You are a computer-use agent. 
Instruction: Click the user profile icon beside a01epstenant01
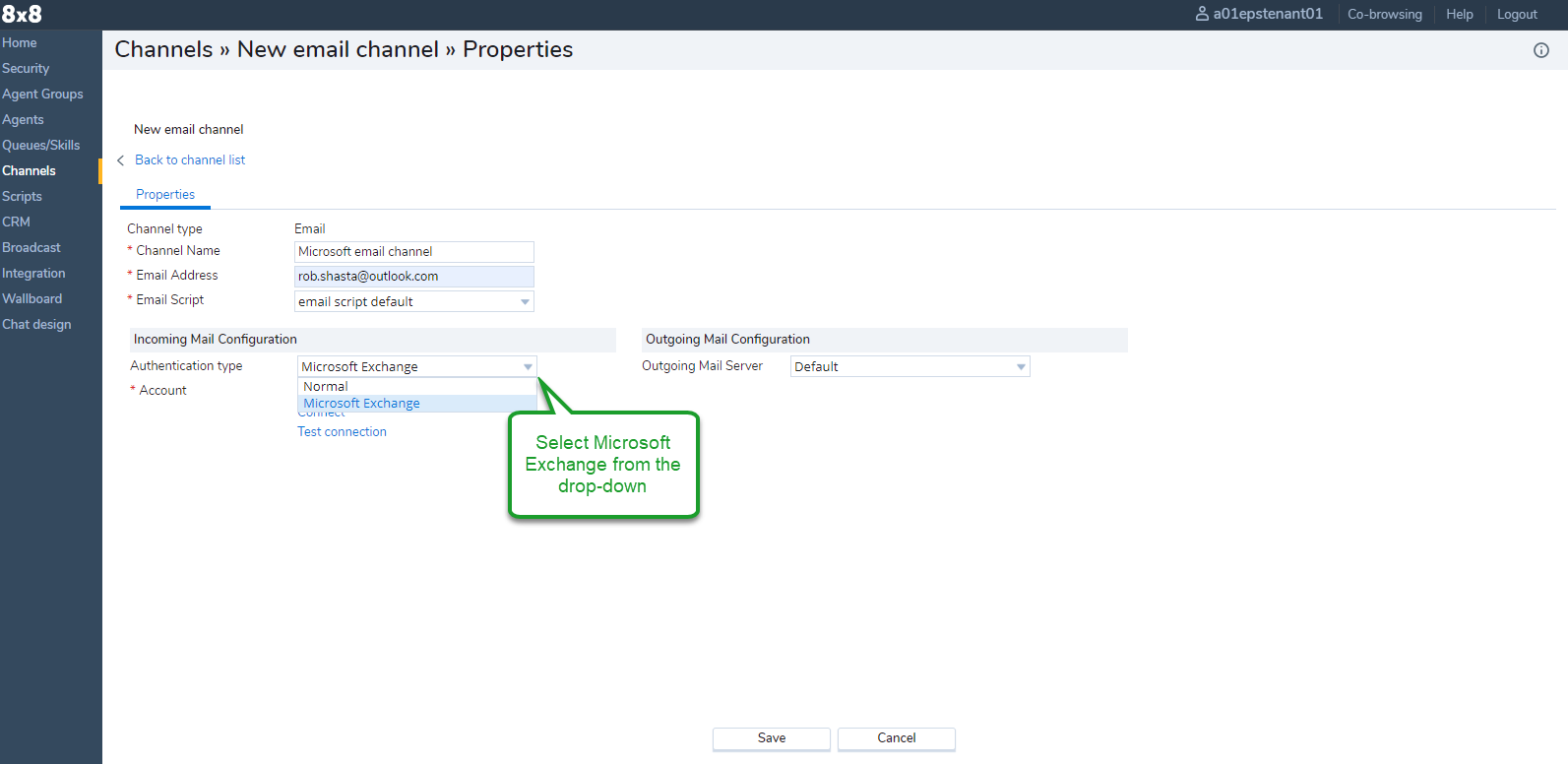[x=1202, y=14]
